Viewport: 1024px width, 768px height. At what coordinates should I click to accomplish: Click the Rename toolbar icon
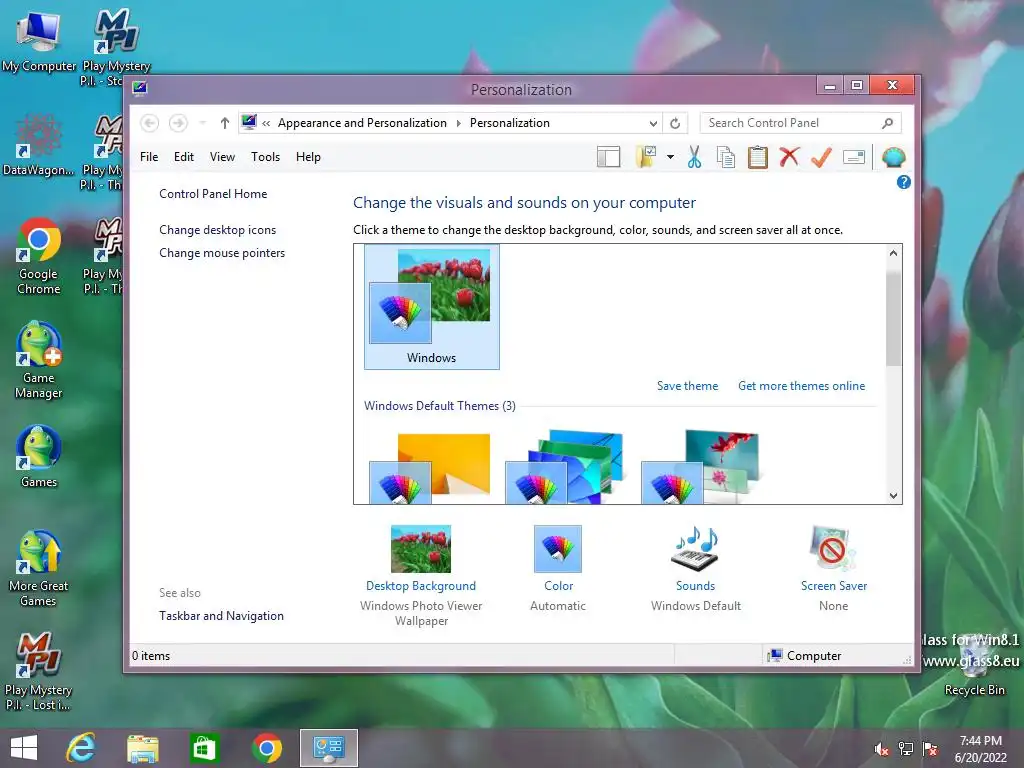click(x=854, y=157)
